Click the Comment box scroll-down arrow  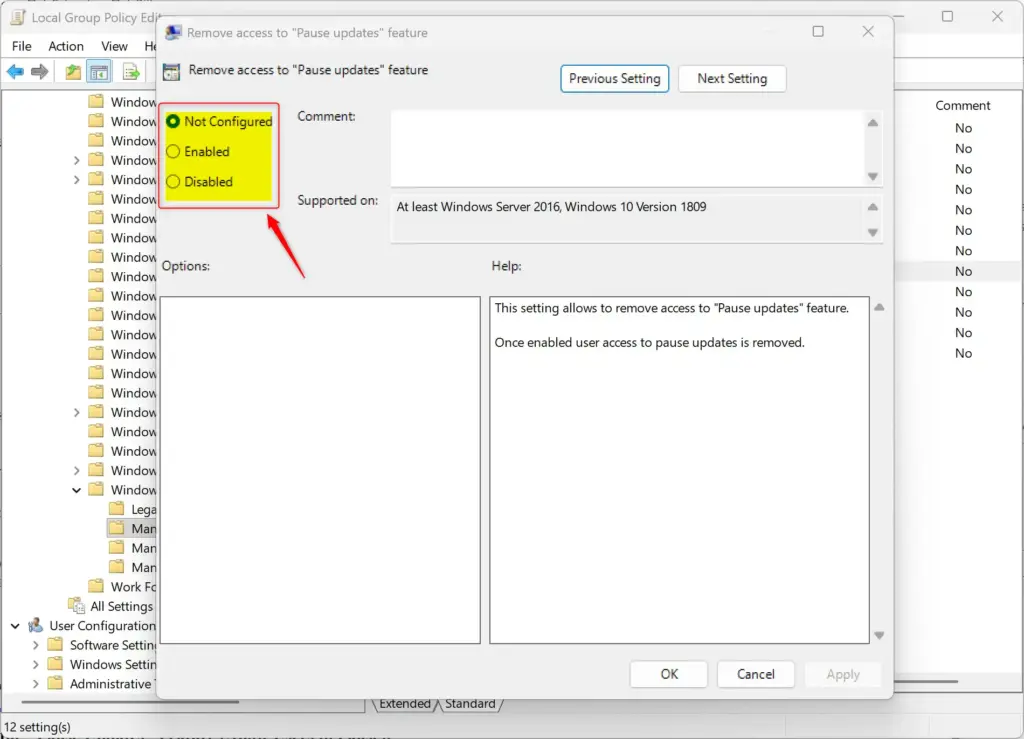point(872,176)
